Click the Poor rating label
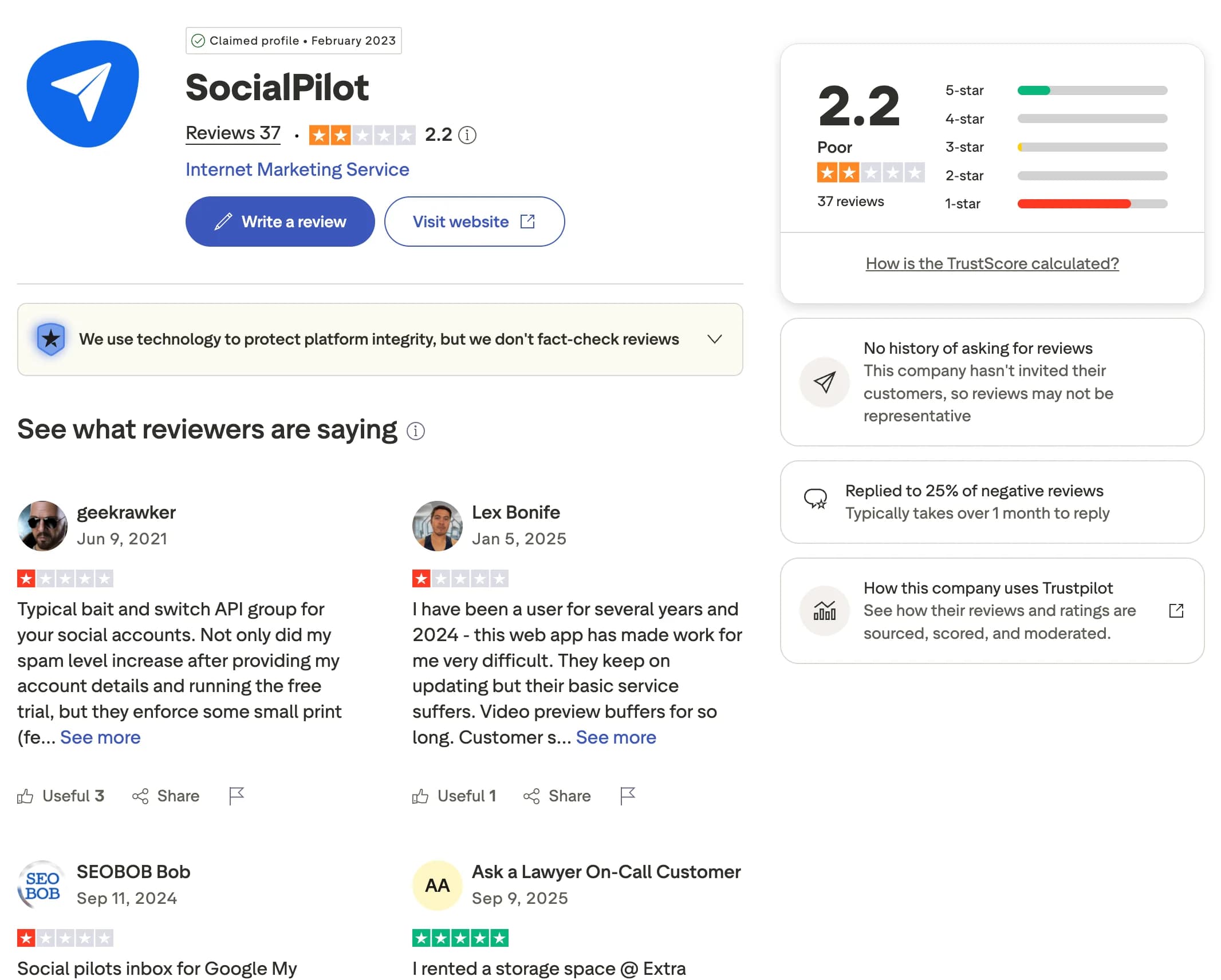This screenshot has width=1221, height=980. click(x=834, y=147)
